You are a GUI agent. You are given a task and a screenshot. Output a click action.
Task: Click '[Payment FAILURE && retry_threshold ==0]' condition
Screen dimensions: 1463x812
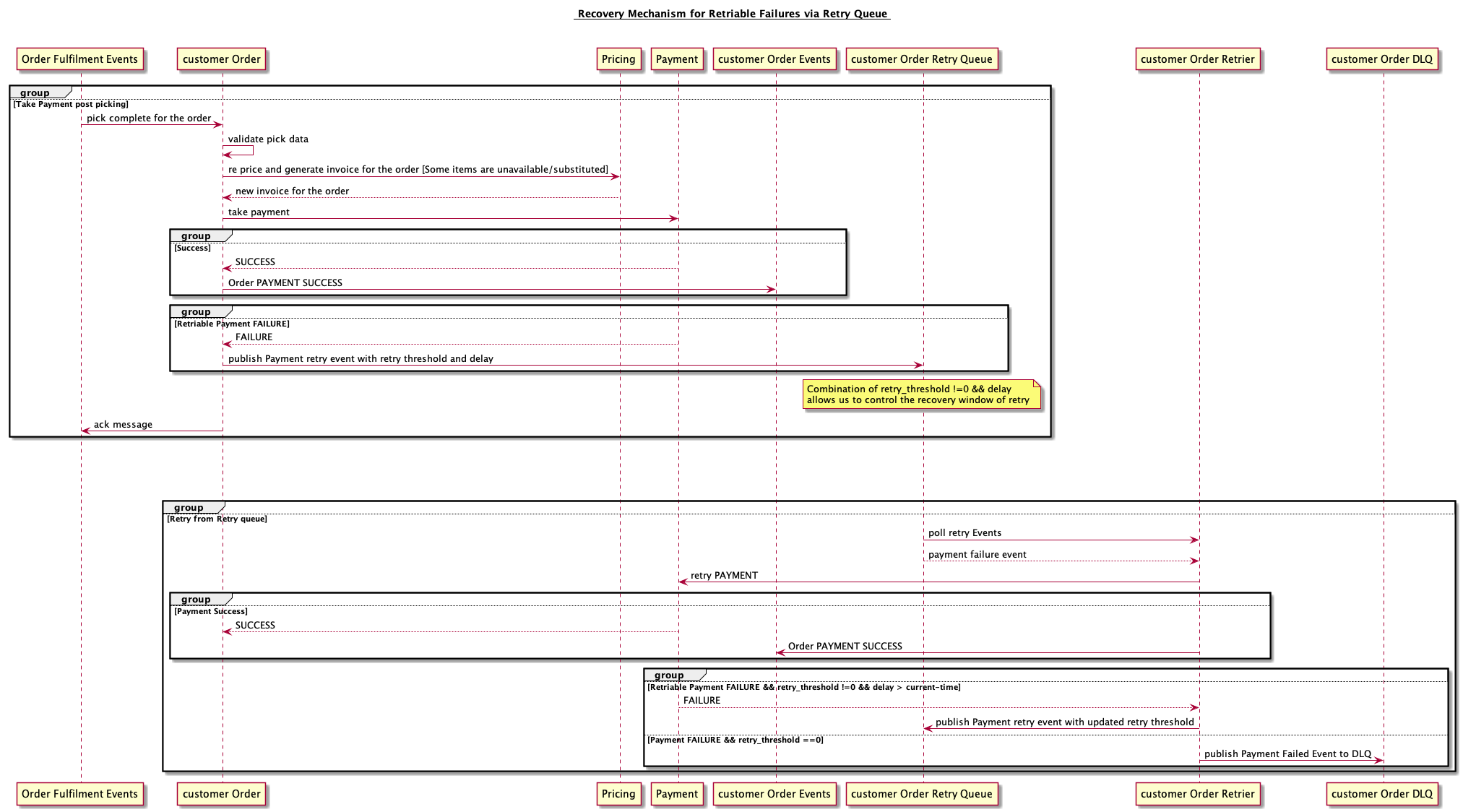[x=735, y=740]
